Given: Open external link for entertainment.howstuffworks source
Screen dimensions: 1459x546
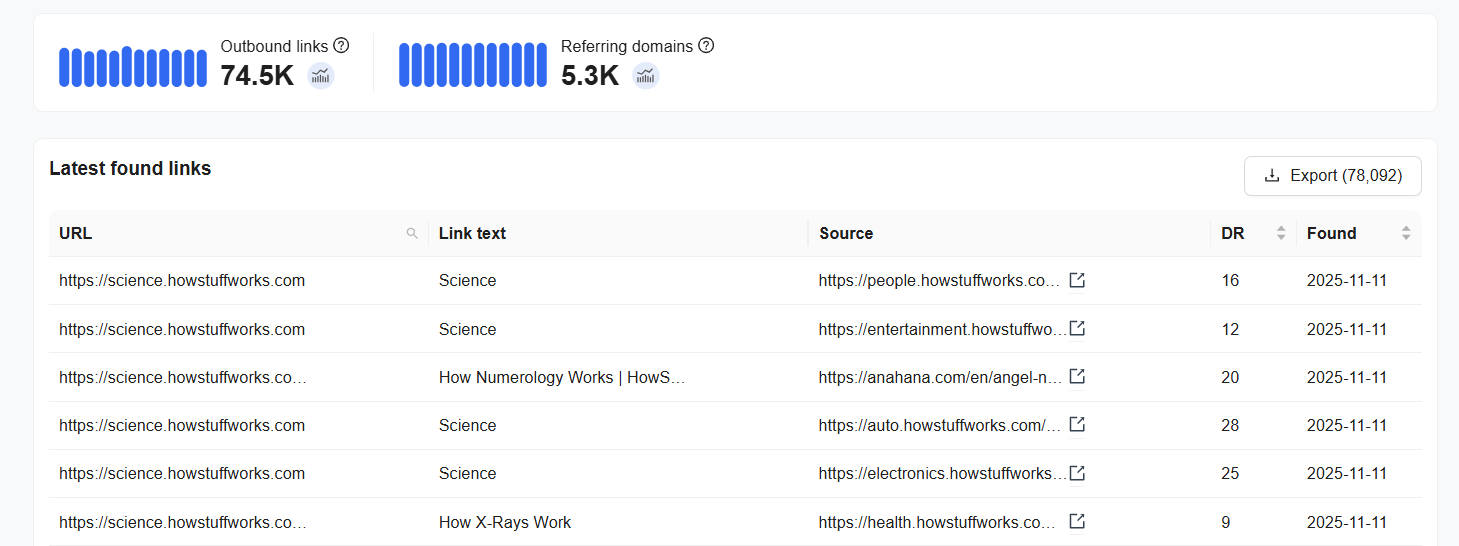Looking at the screenshot, I should pos(1077,329).
